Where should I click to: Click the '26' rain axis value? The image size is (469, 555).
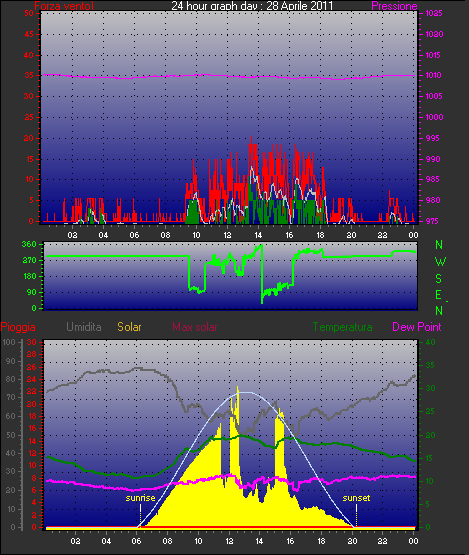[x=32, y=367]
